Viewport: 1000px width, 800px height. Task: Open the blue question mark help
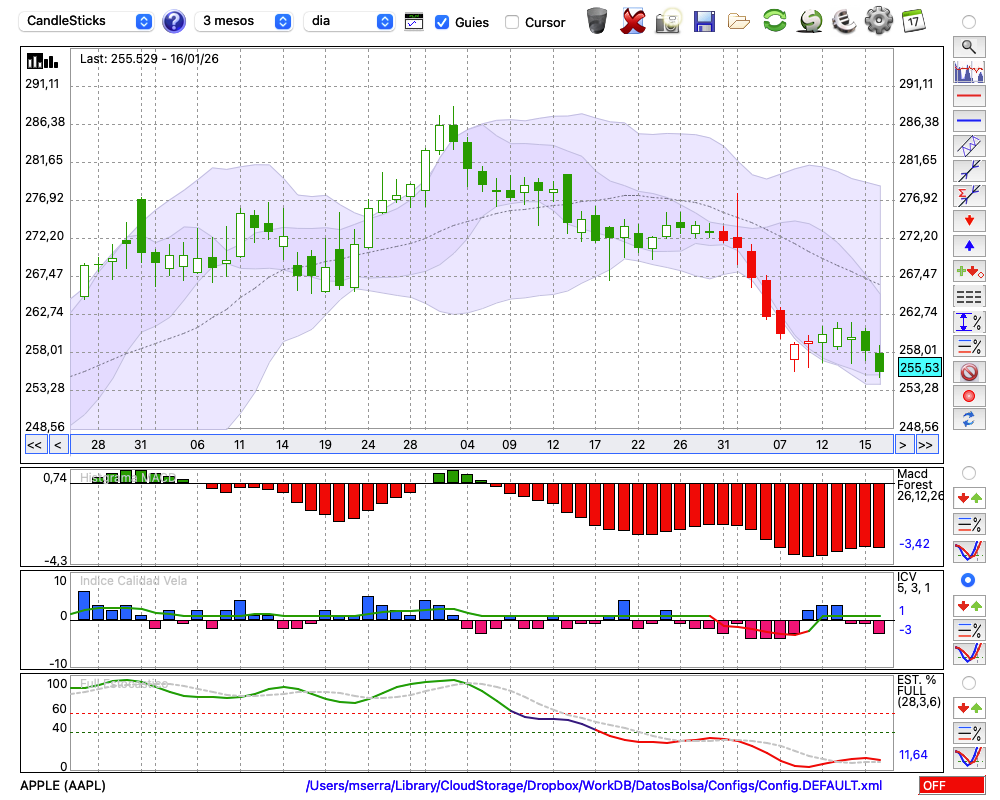click(173, 21)
